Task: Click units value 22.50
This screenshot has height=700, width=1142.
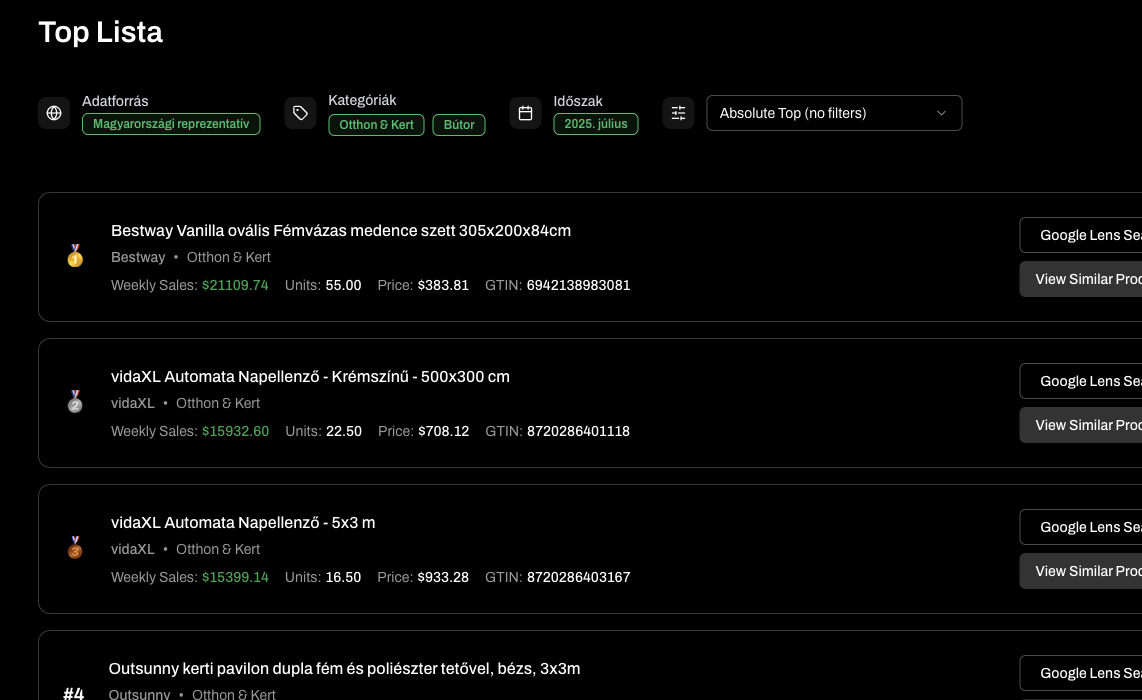Action: coord(344,431)
